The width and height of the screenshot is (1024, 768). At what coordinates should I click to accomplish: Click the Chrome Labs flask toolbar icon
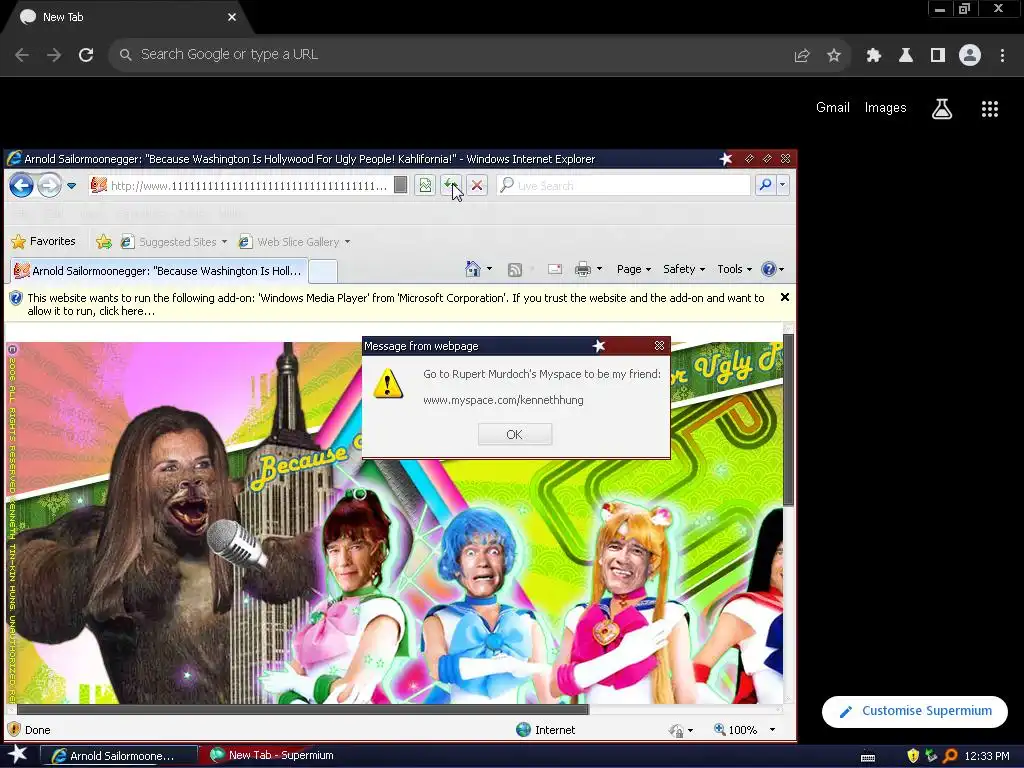point(906,56)
